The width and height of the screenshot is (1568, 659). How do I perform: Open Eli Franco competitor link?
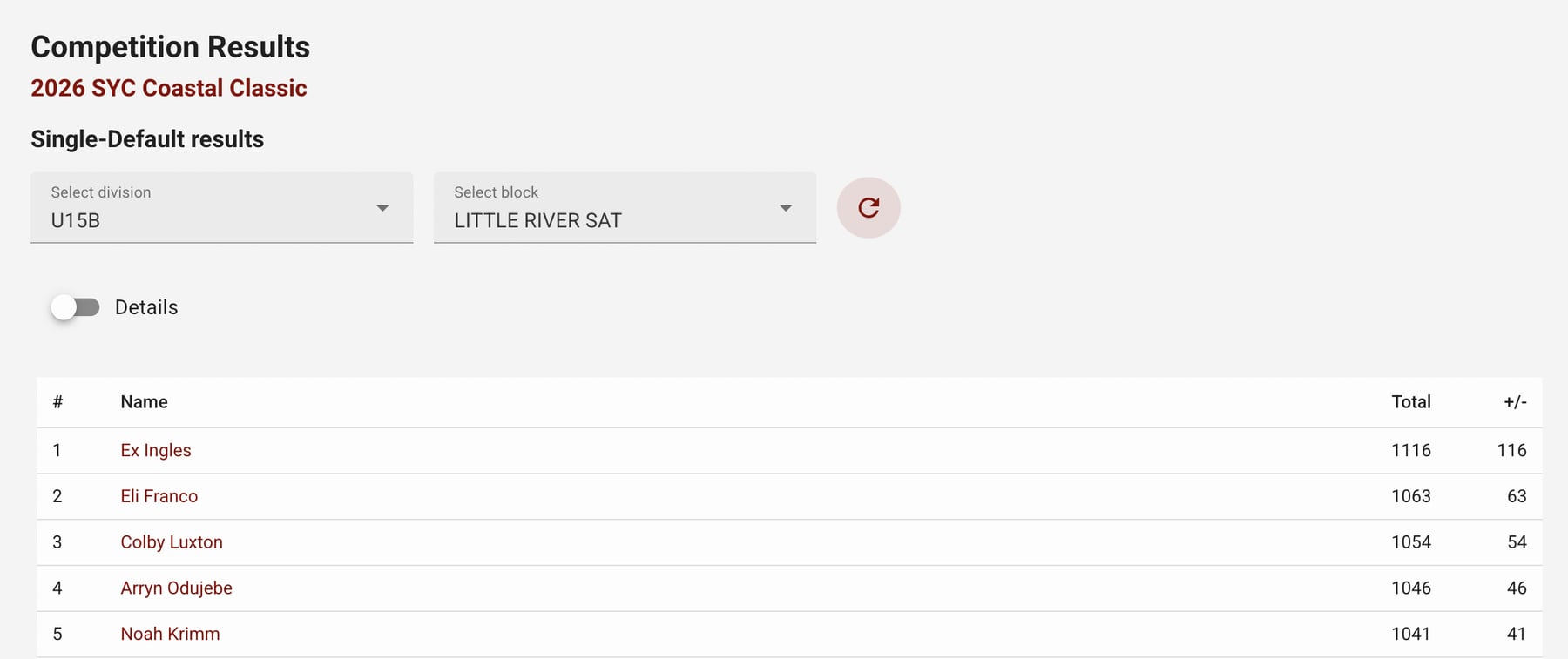159,496
